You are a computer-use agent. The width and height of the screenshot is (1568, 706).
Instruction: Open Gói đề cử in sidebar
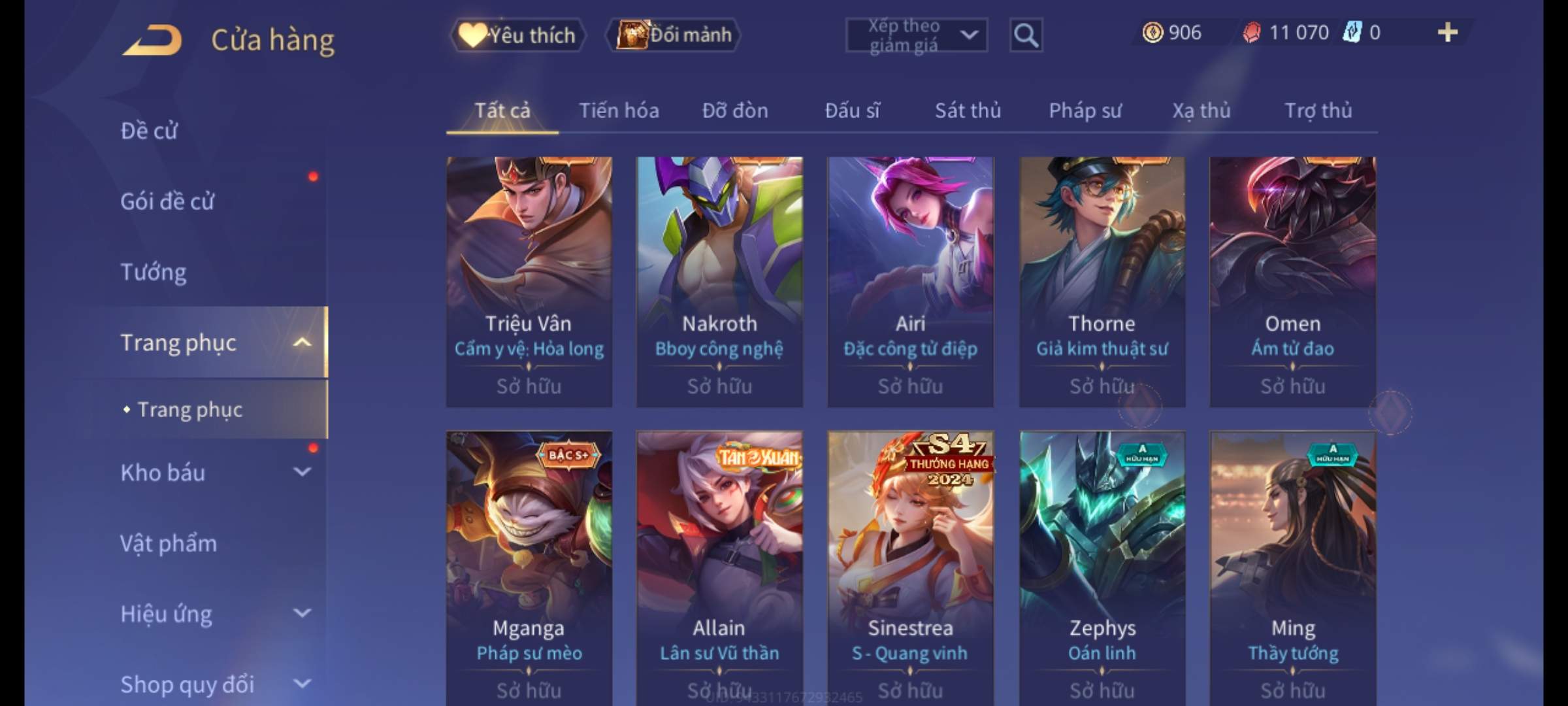pos(167,201)
